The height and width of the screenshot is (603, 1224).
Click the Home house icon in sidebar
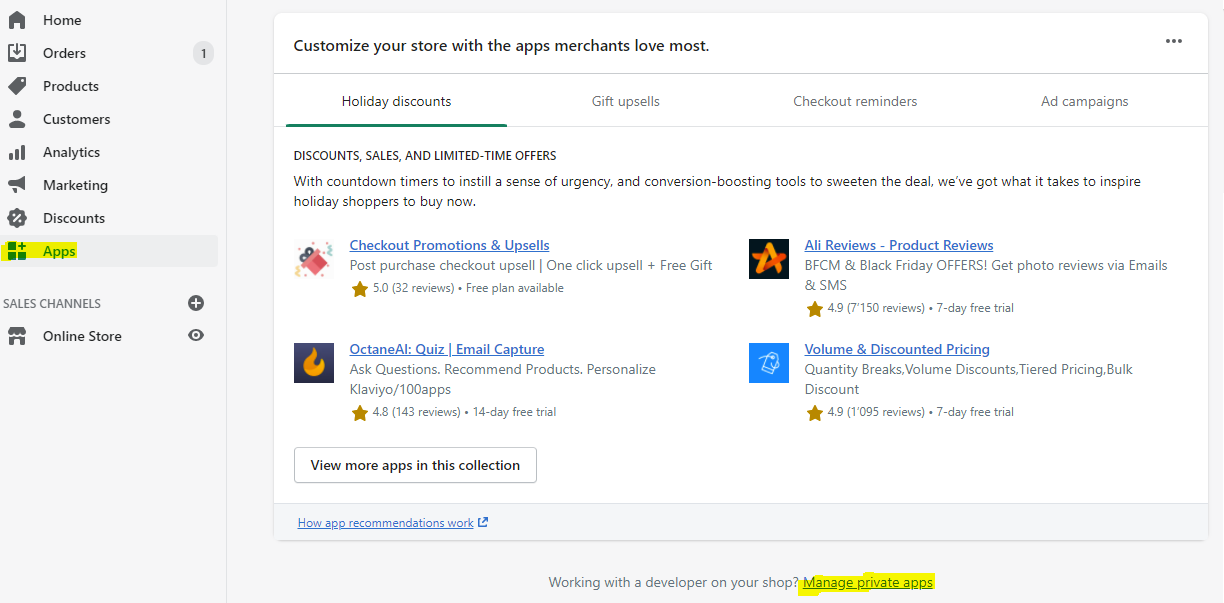[17, 20]
